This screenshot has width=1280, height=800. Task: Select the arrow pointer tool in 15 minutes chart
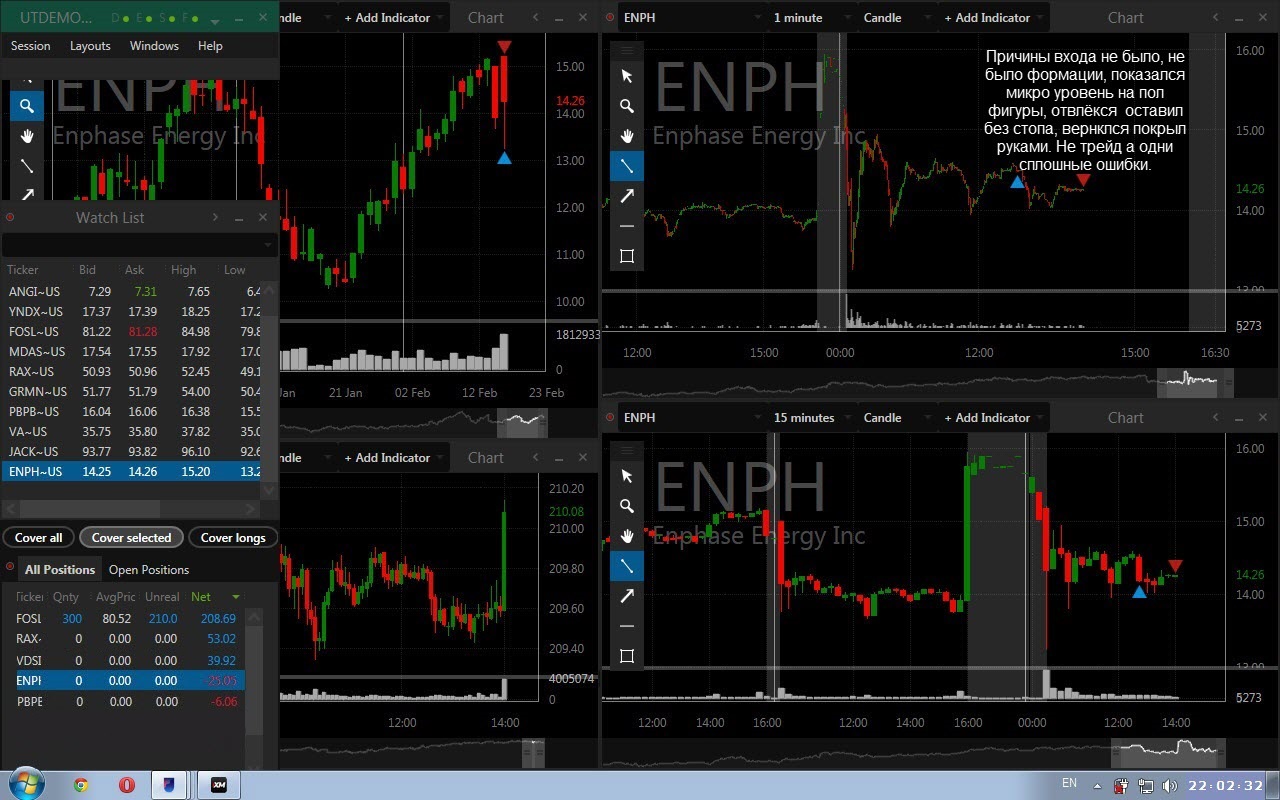pyautogui.click(x=627, y=476)
